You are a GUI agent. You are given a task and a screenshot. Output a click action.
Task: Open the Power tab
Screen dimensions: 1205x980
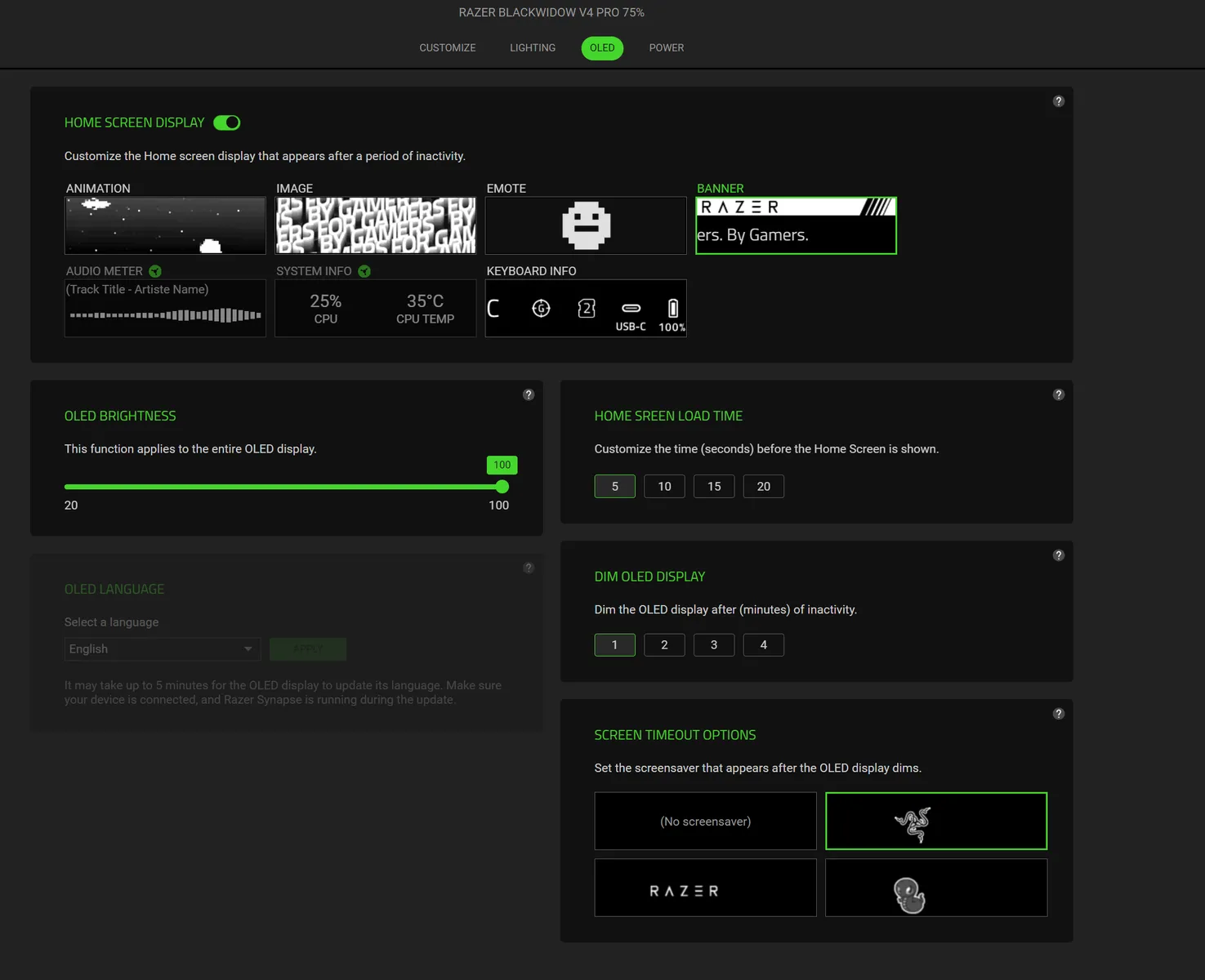click(667, 48)
